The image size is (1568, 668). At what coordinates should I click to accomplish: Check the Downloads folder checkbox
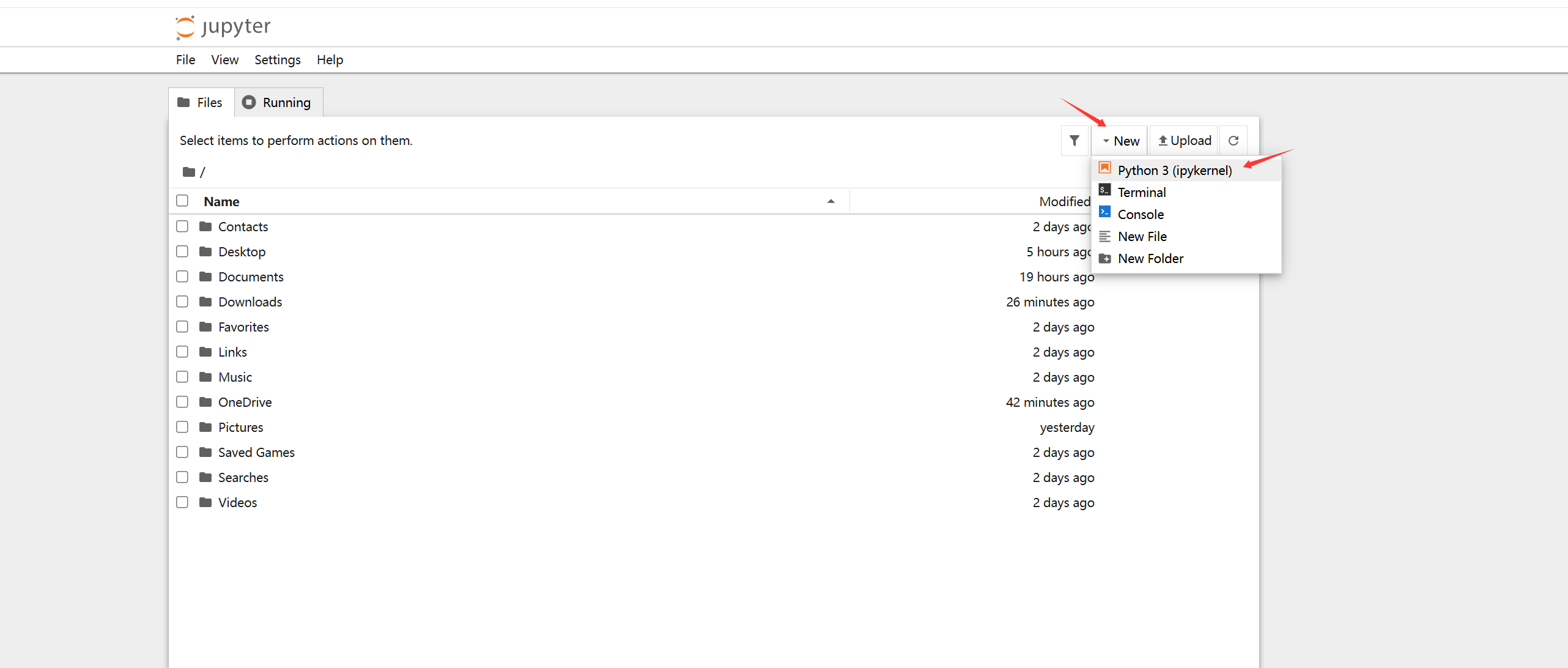(182, 302)
